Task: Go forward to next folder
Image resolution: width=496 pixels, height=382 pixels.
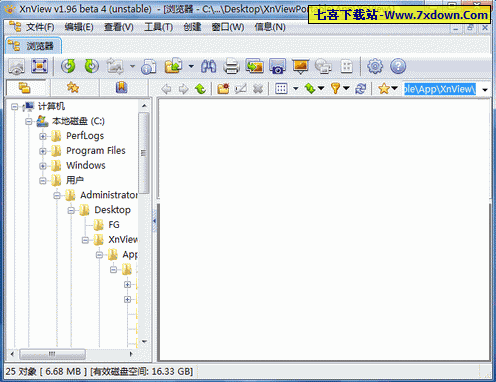Action: point(183,89)
